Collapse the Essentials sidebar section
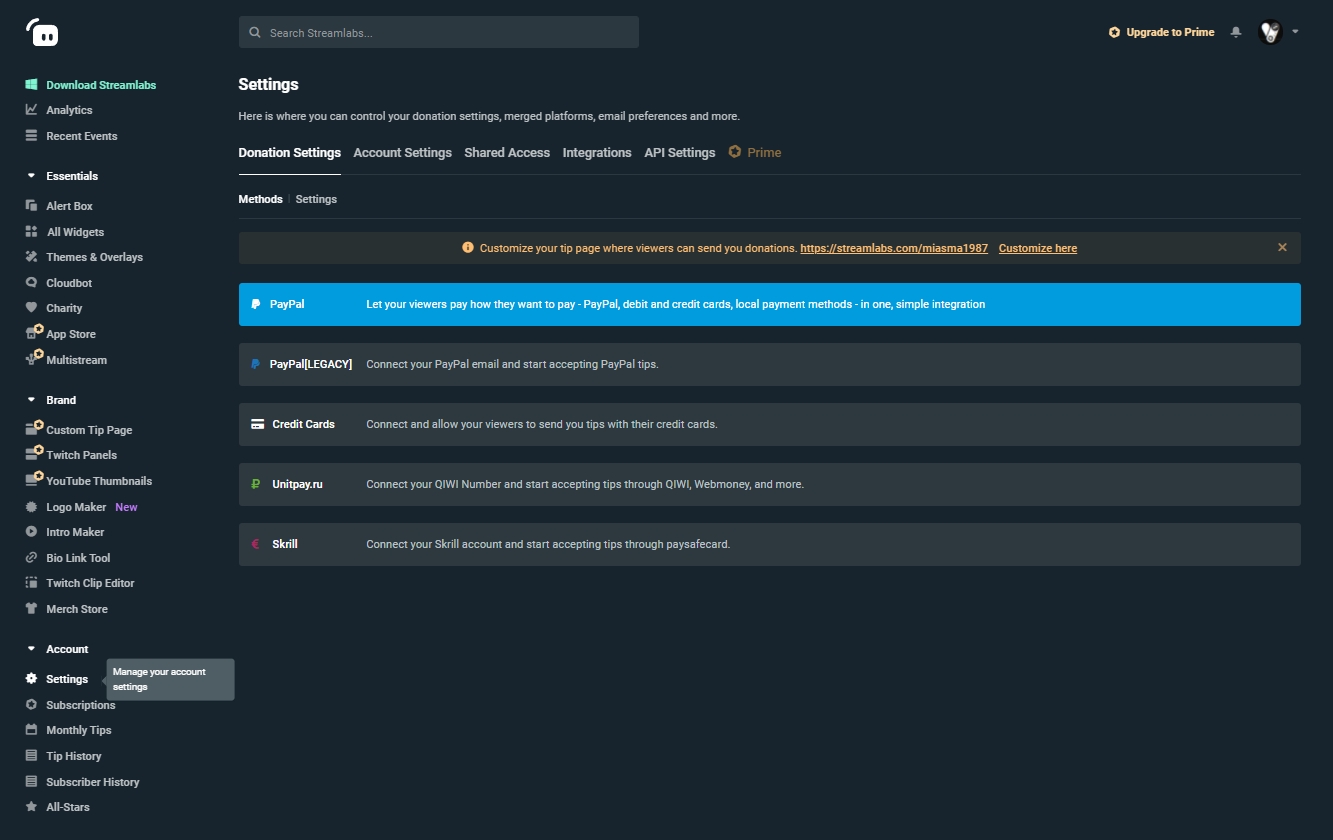The height and width of the screenshot is (840, 1333). [32, 176]
